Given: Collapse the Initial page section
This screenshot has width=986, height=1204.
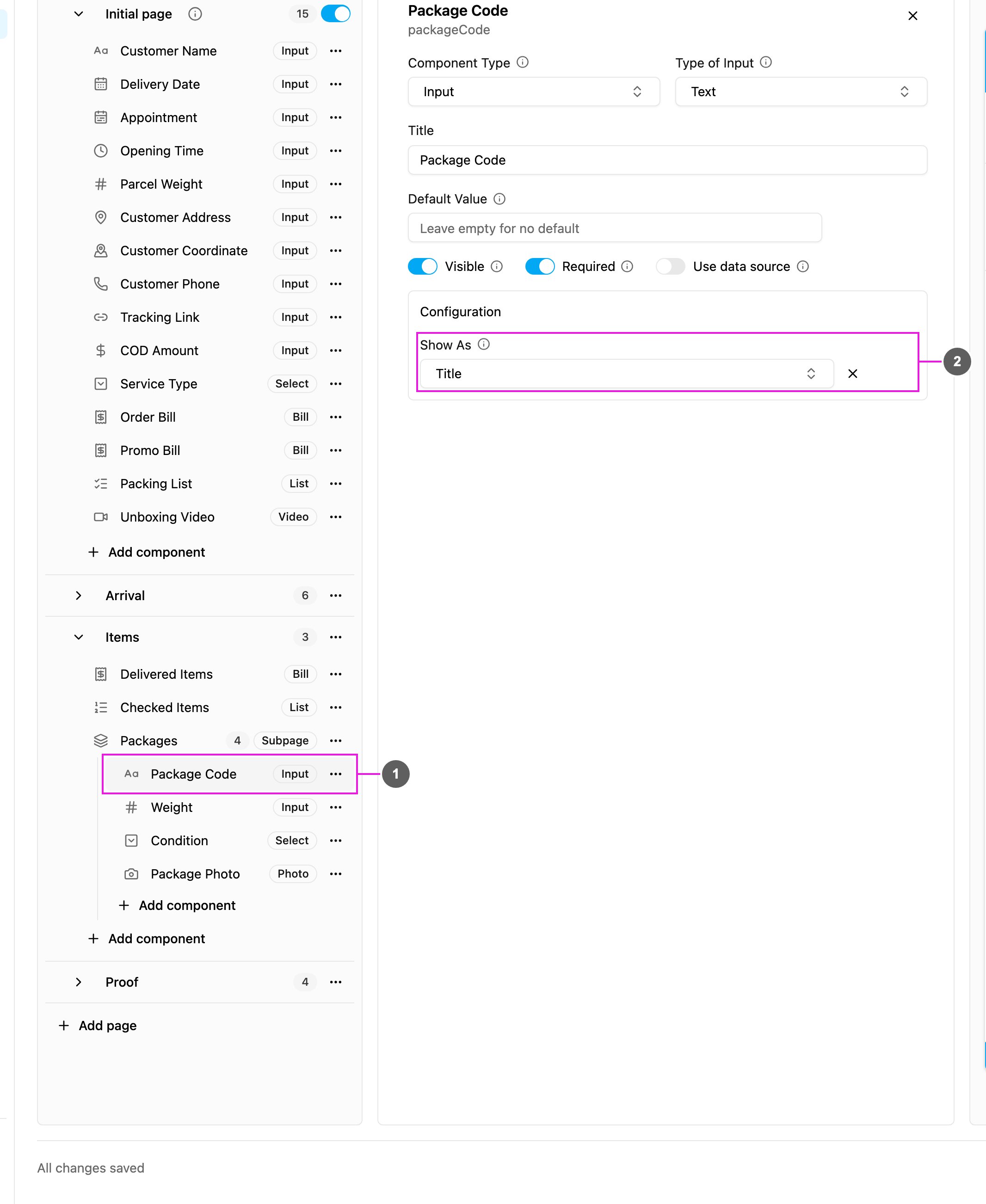Looking at the screenshot, I should (79, 14).
